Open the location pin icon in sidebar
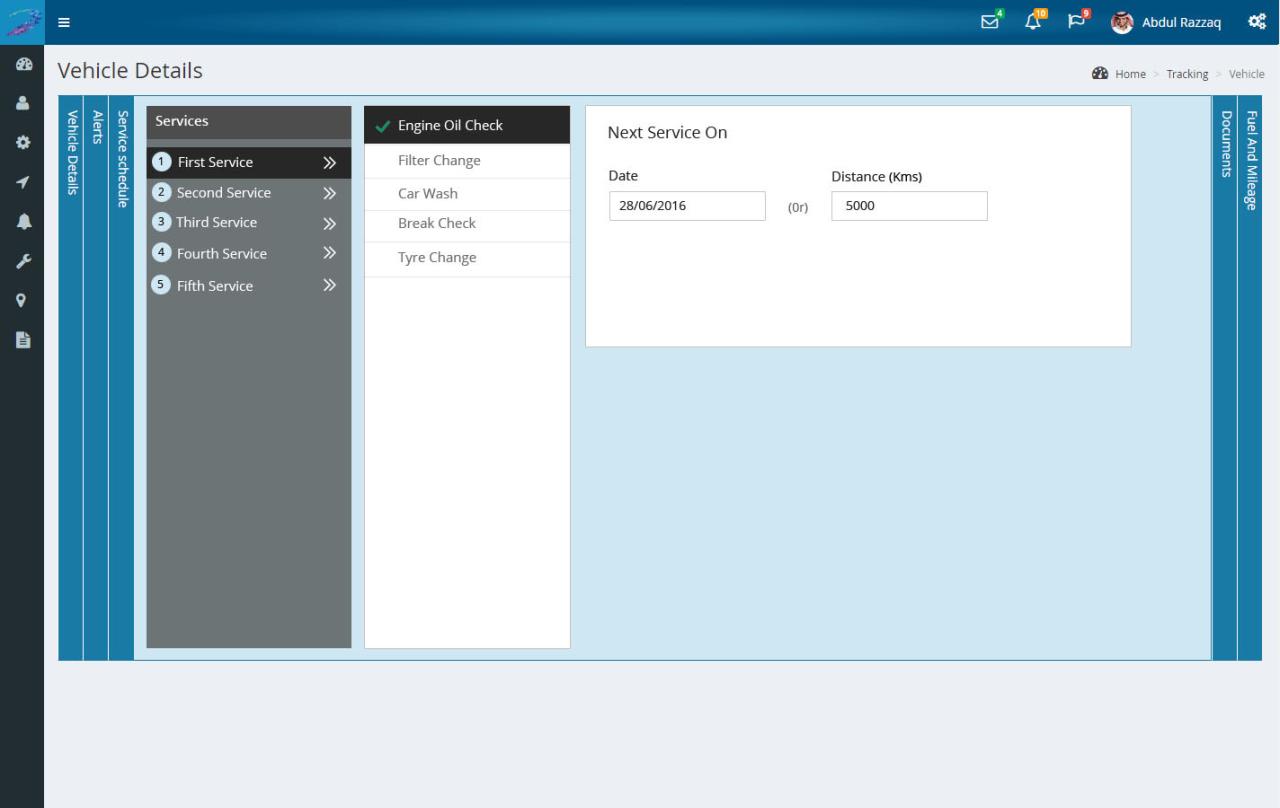The image size is (1280, 808). (22, 299)
